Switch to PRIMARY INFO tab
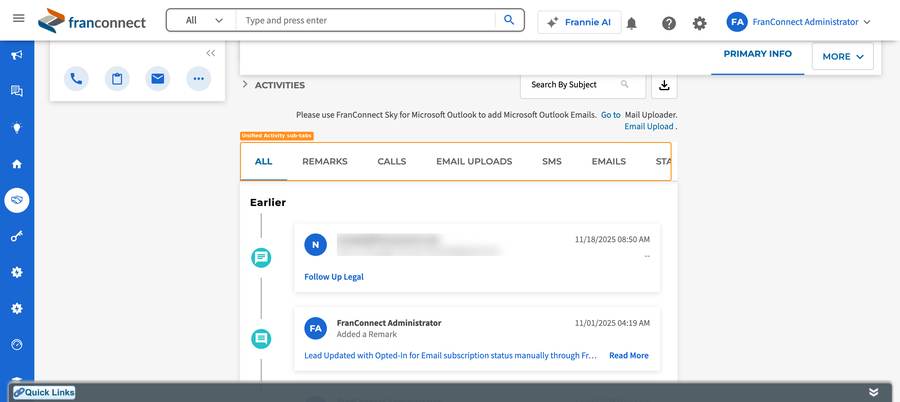Screen dimensions: 900x402 pos(758,54)
